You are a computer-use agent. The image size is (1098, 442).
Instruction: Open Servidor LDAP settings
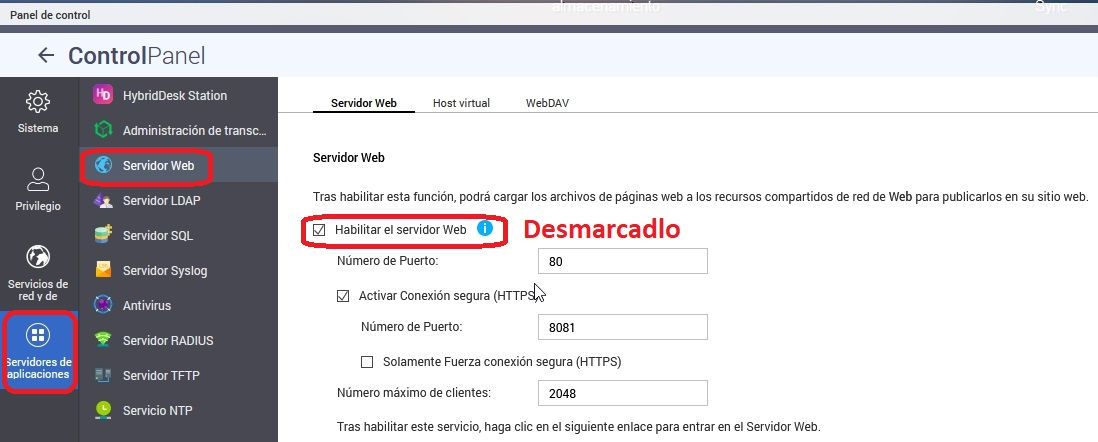[x=160, y=201]
